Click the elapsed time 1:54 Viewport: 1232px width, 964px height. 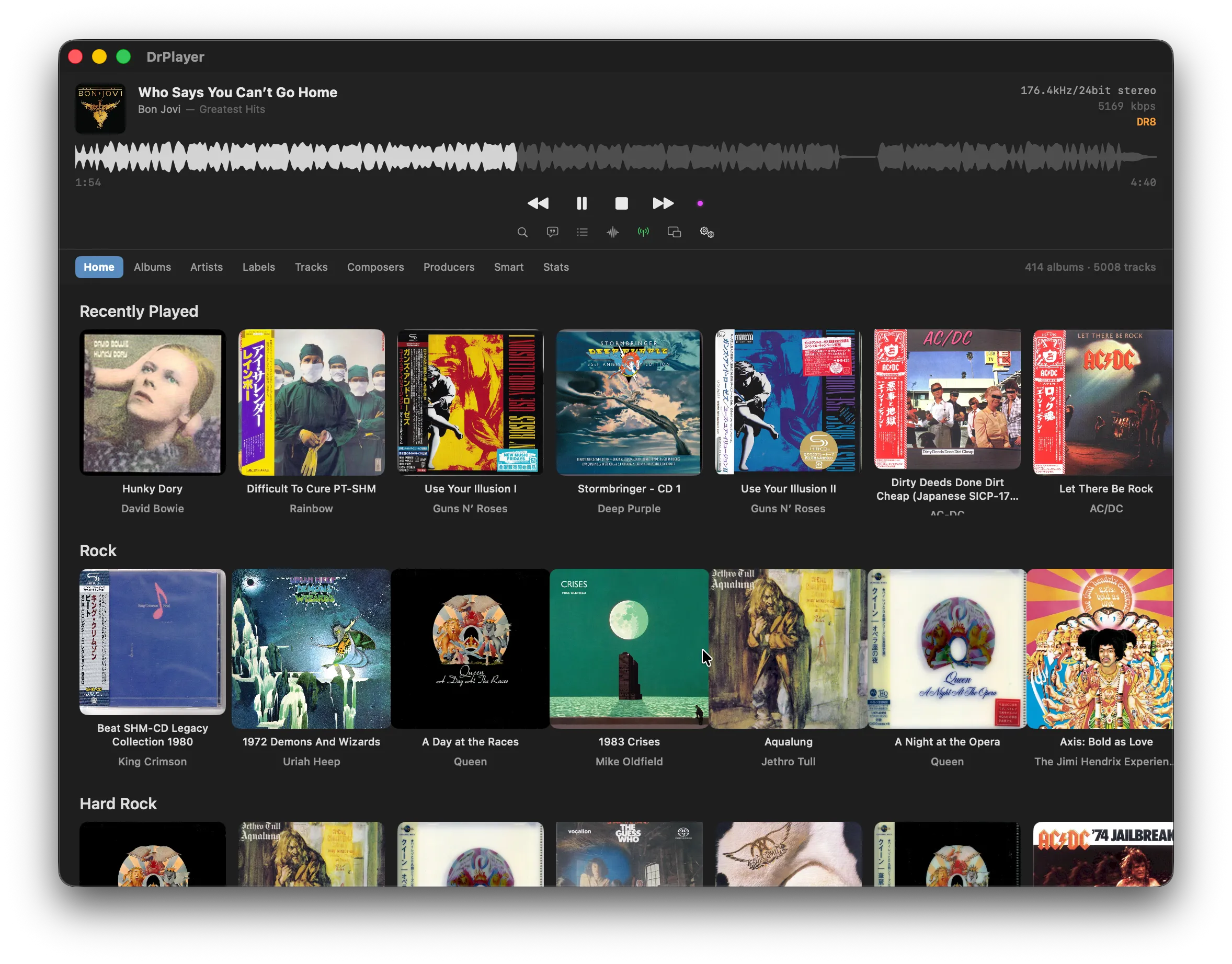[x=88, y=182]
